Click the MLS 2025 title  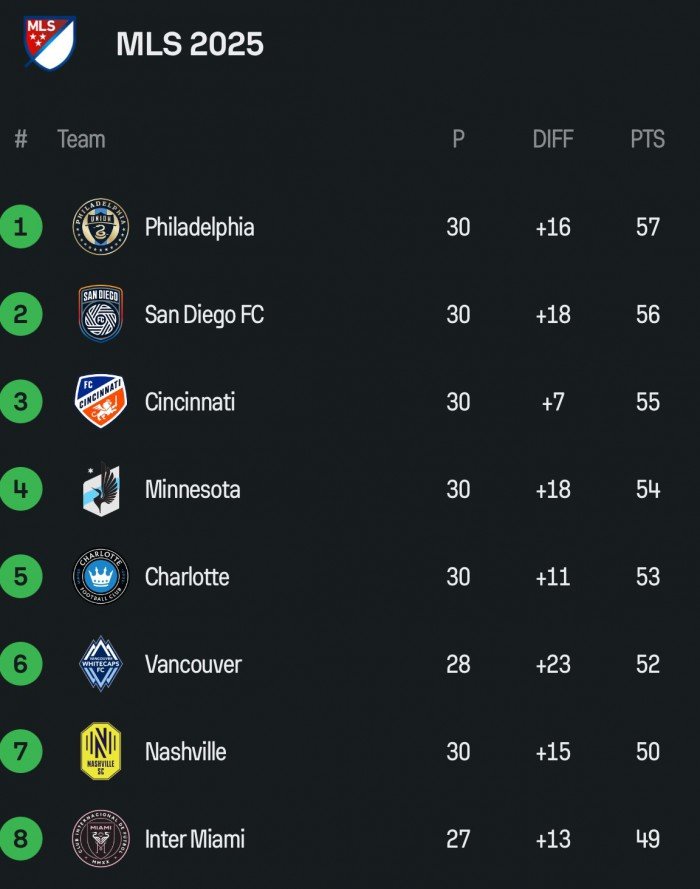[x=190, y=44]
